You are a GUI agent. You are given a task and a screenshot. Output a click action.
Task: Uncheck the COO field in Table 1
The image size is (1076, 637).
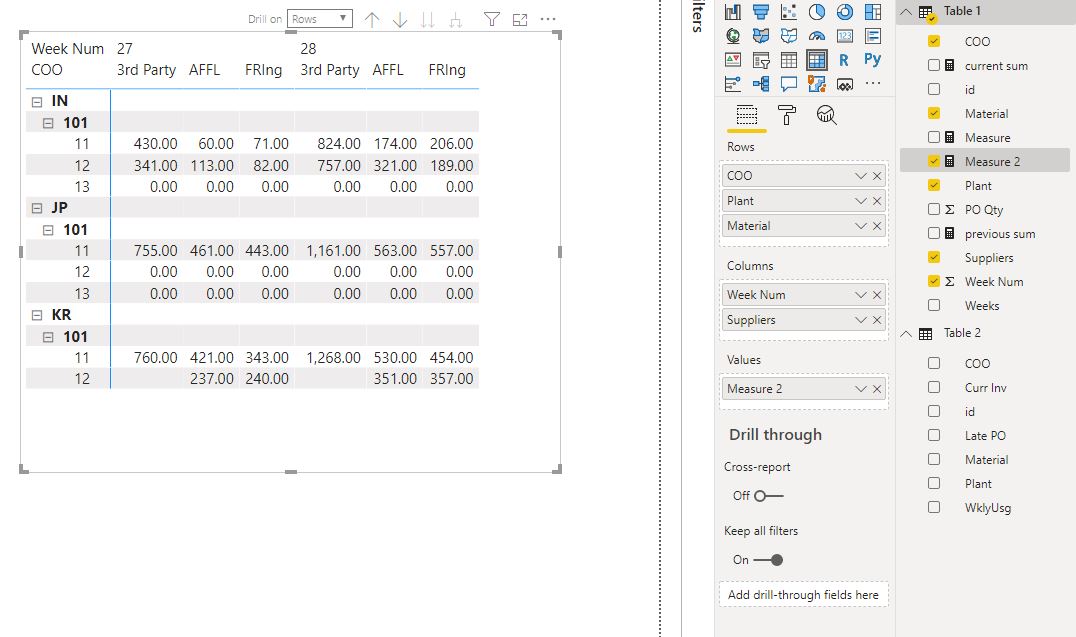(934, 41)
